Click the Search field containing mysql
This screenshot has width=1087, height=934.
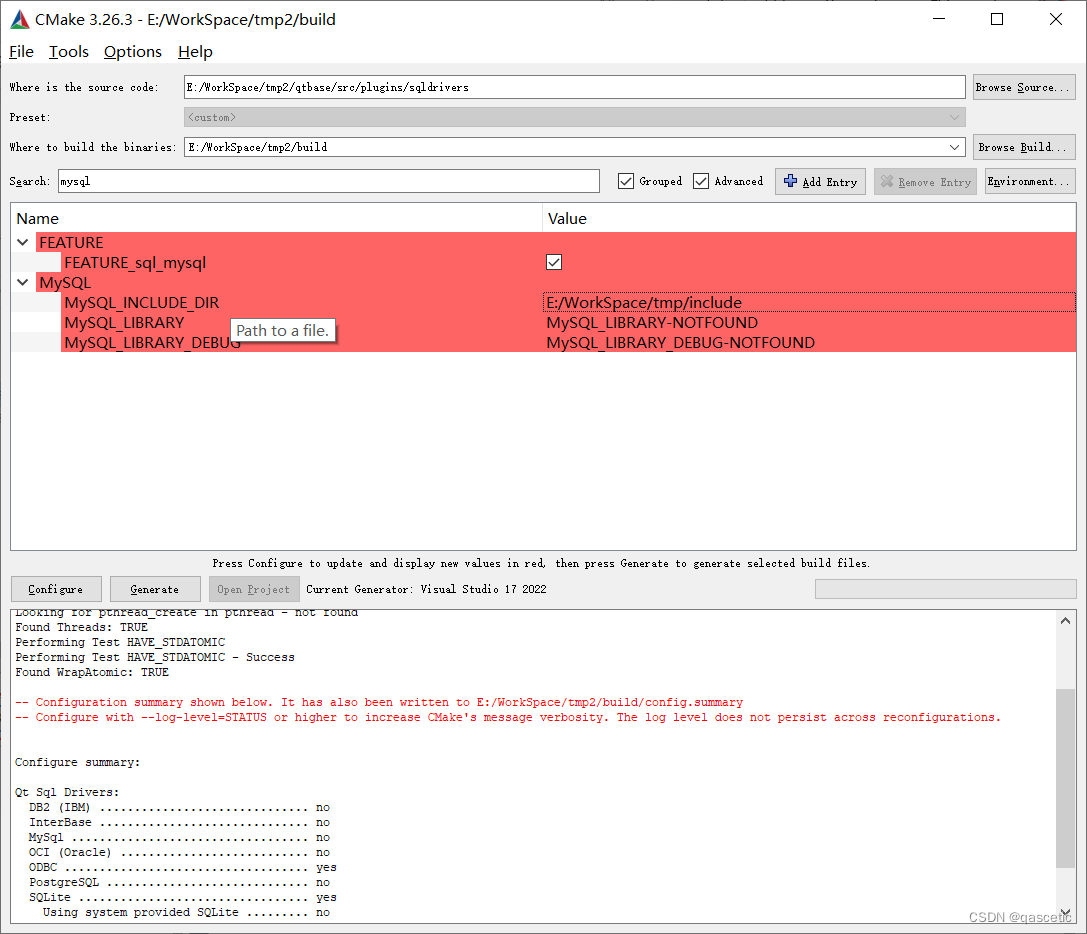click(329, 181)
